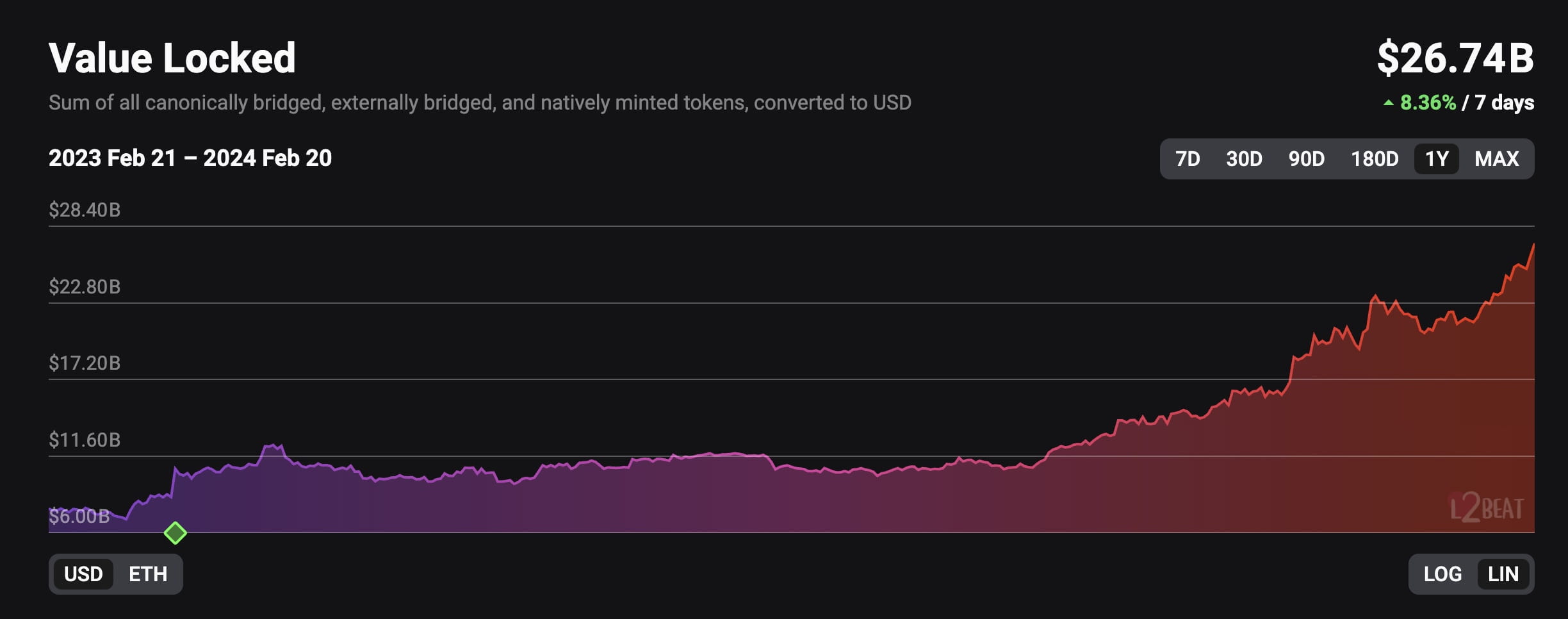Select the green diamond milestone marker
This screenshot has width=1568, height=619.
[174, 531]
